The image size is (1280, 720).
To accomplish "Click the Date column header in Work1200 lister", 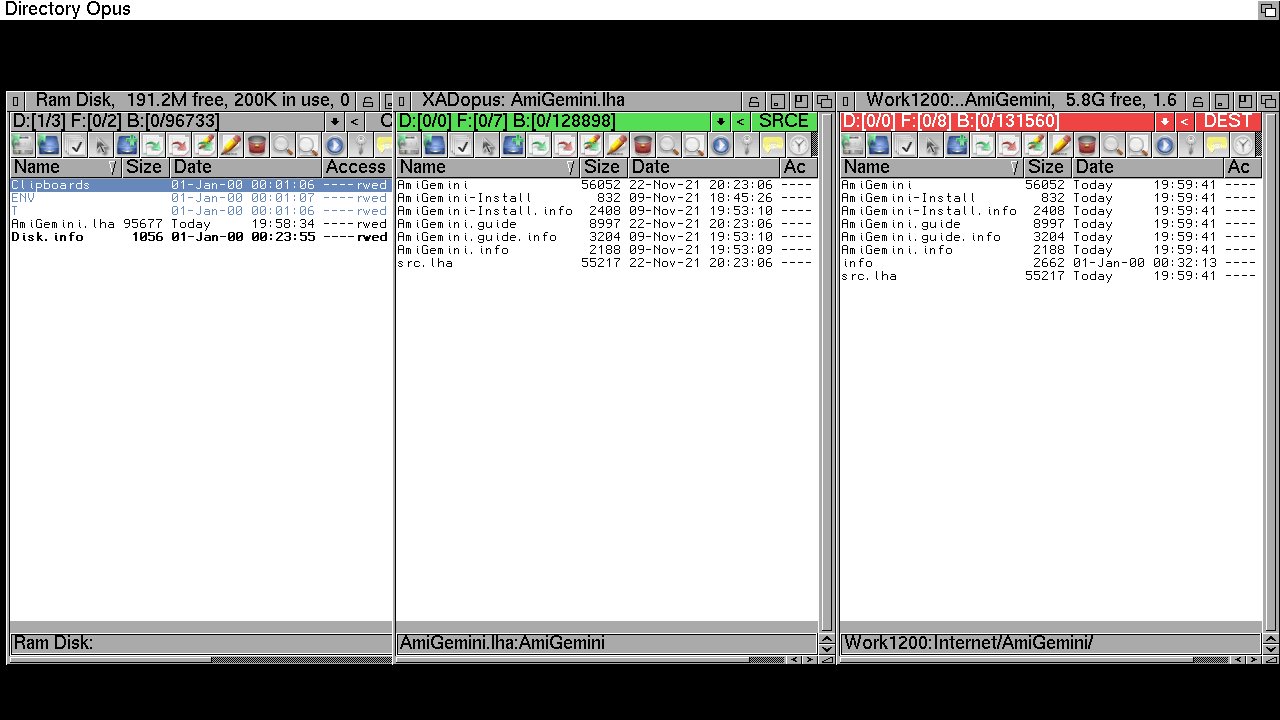I will (x=1147, y=167).
